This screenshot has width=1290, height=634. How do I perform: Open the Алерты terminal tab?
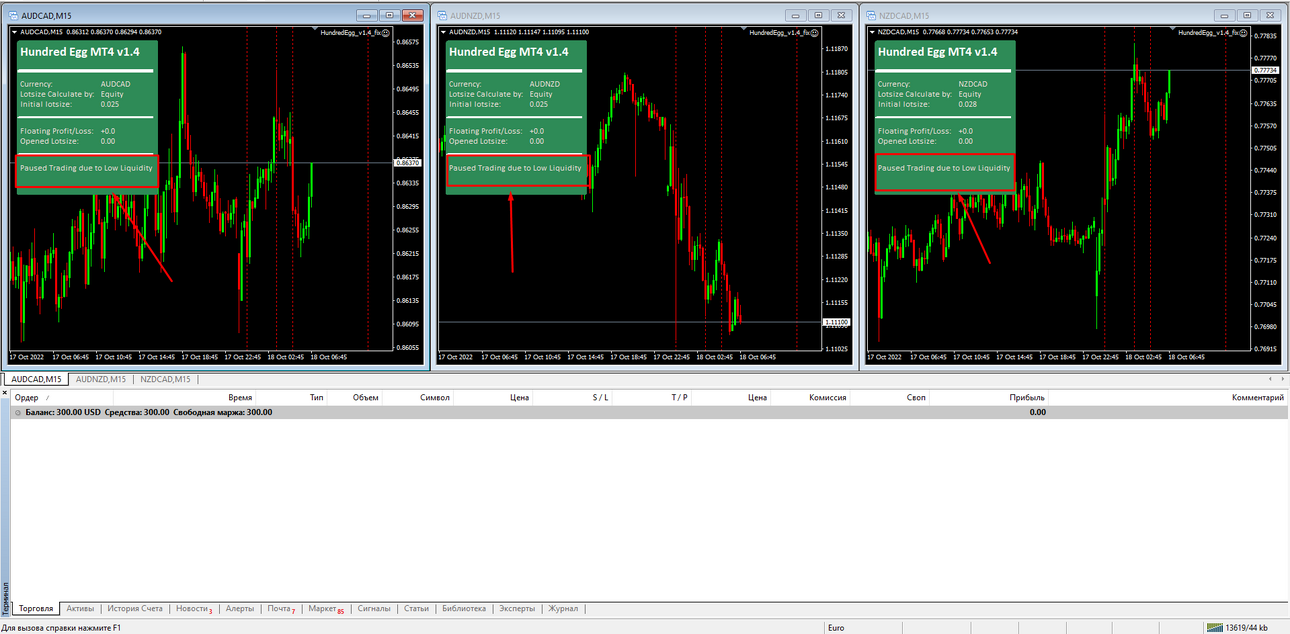240,608
